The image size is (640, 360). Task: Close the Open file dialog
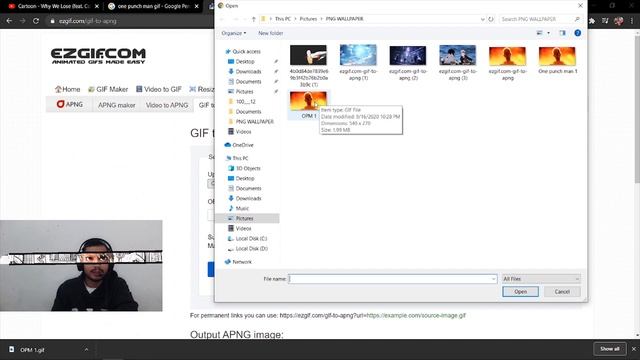[580, 6]
